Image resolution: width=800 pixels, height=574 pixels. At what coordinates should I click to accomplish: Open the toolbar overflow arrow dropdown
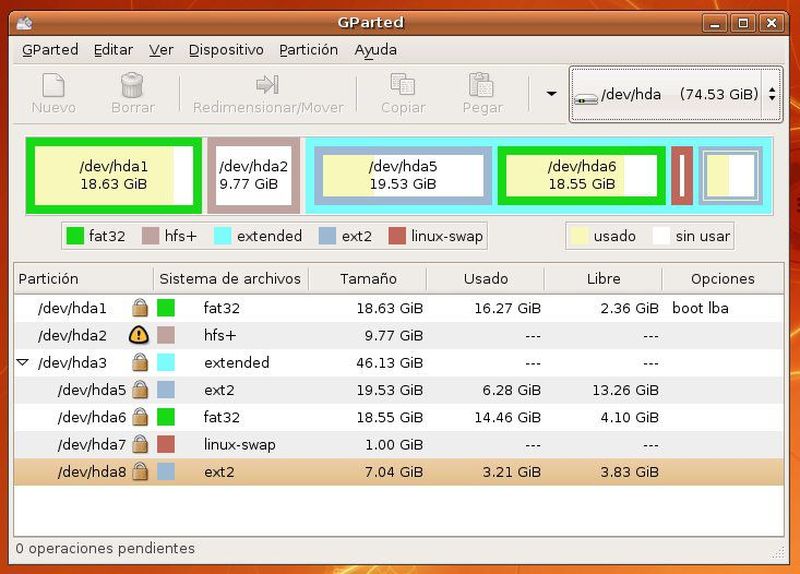coord(550,94)
